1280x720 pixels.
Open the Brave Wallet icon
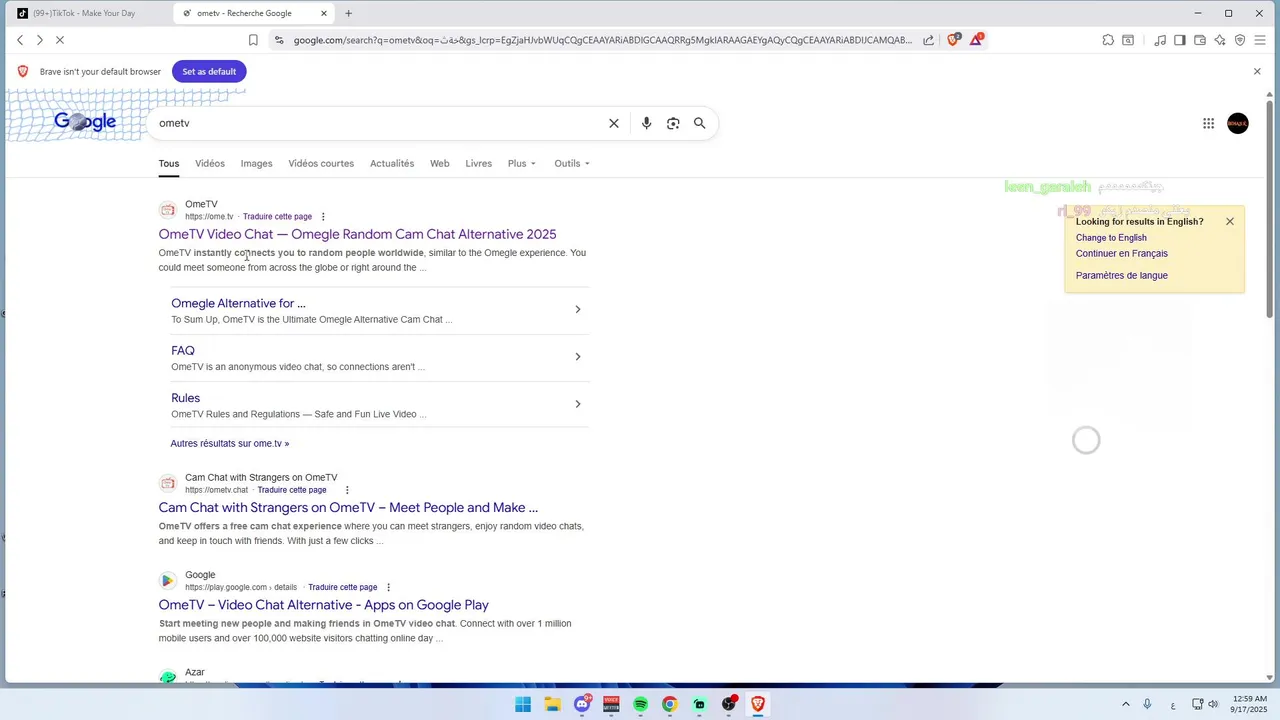pyautogui.click(x=1200, y=40)
